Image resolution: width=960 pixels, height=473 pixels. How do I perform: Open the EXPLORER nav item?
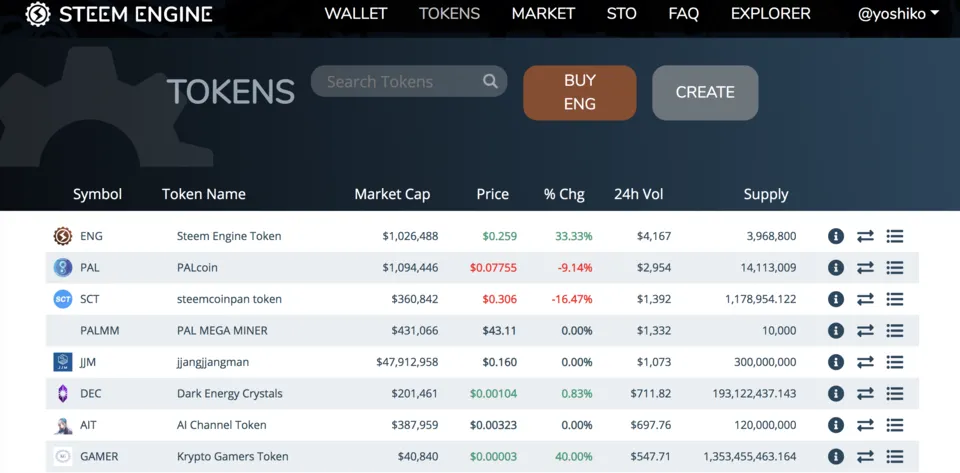(x=770, y=13)
